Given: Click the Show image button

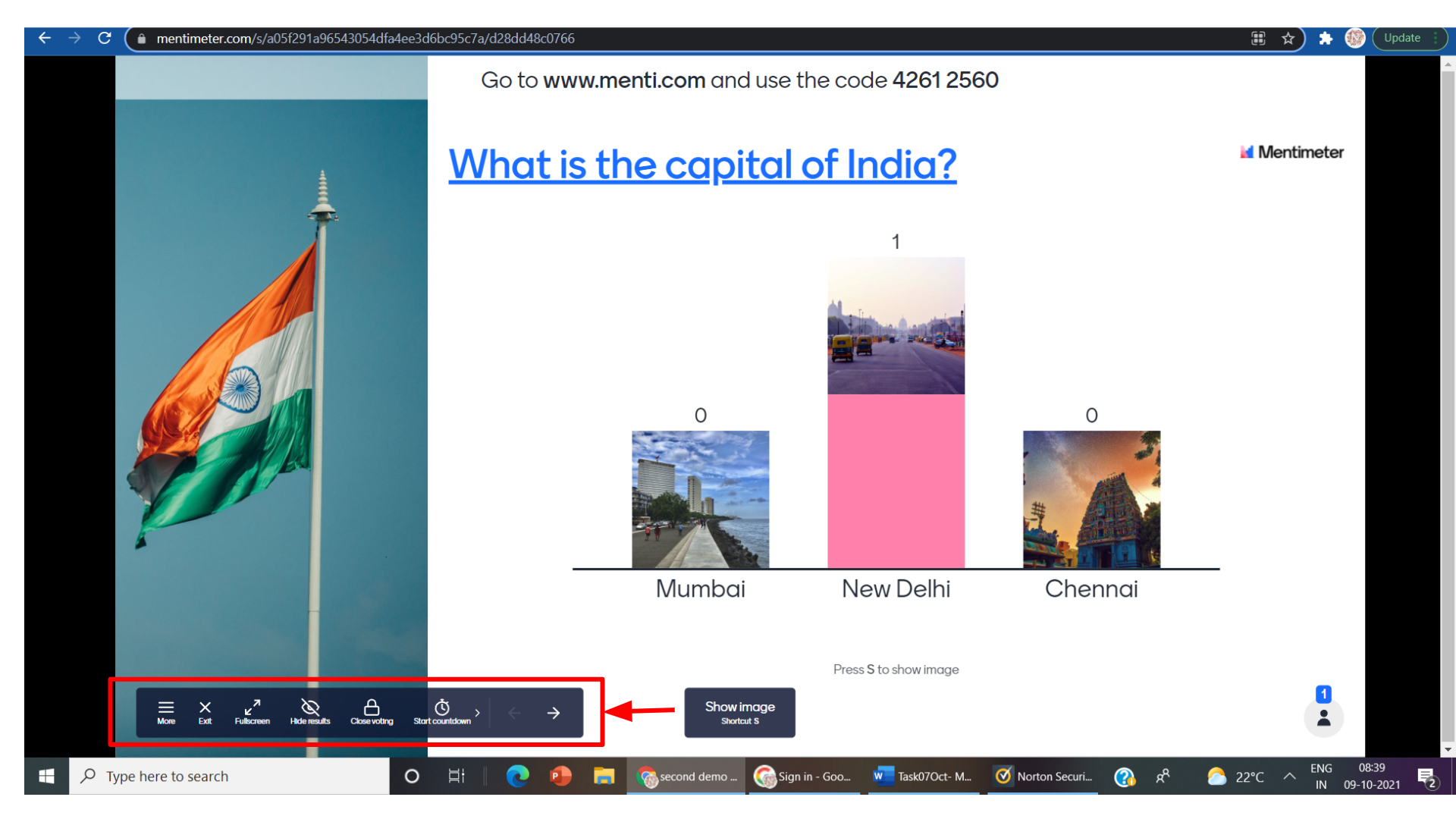Looking at the screenshot, I should [x=739, y=712].
